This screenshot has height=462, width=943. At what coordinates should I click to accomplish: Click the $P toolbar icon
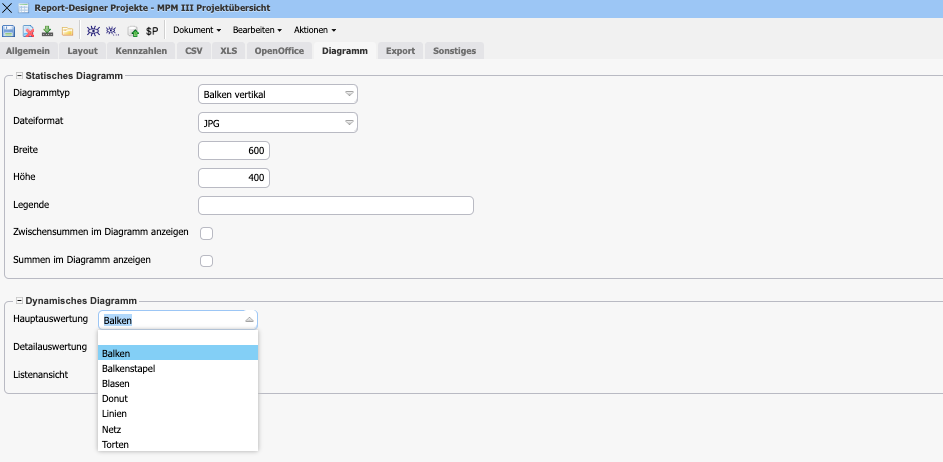pyautogui.click(x=152, y=31)
